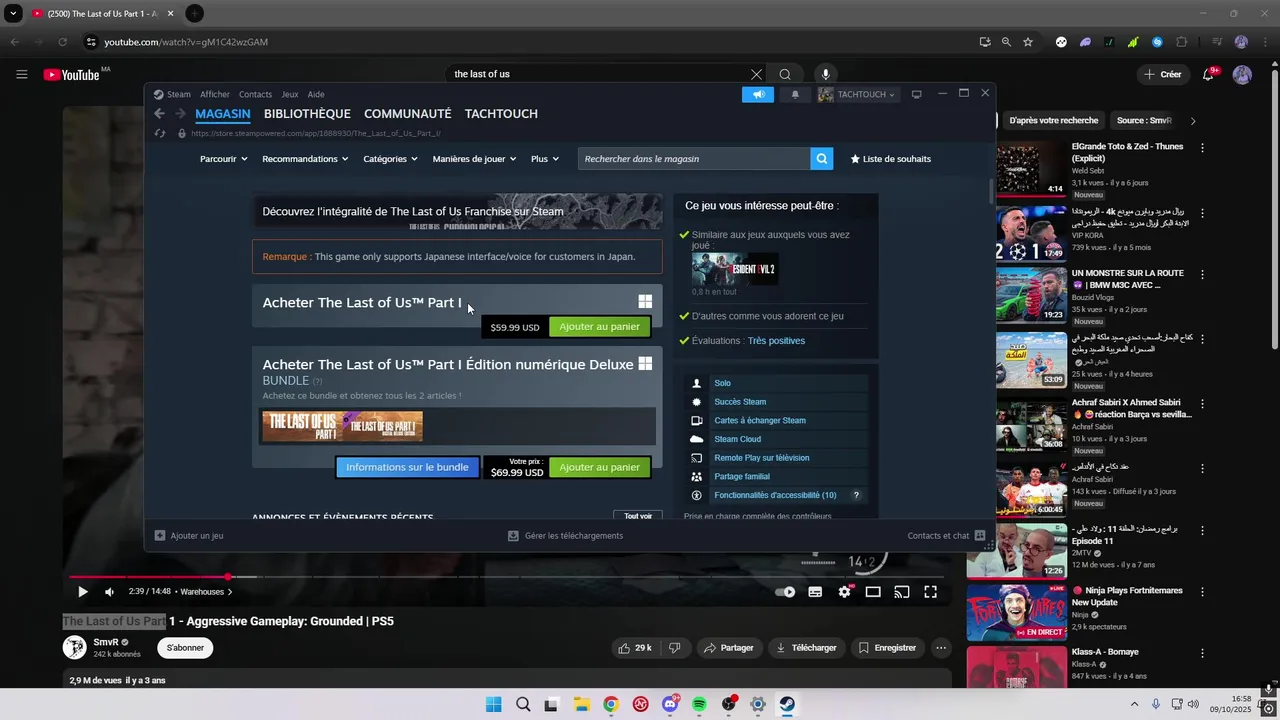The height and width of the screenshot is (720, 1280).
Task: Click the Steam store search field
Action: 694,159
